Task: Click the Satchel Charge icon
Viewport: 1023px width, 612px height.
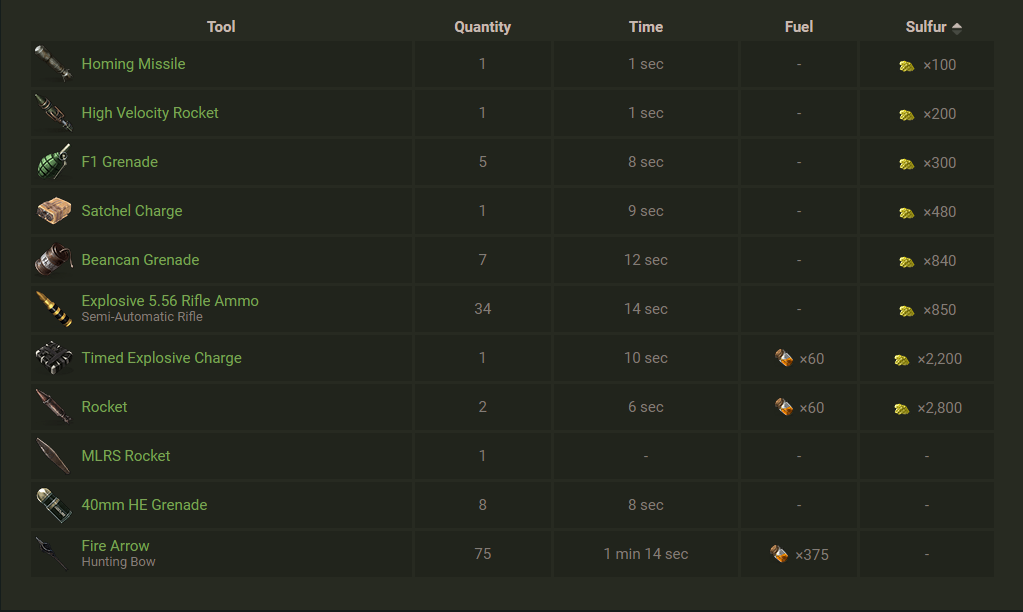Action: tap(53, 211)
